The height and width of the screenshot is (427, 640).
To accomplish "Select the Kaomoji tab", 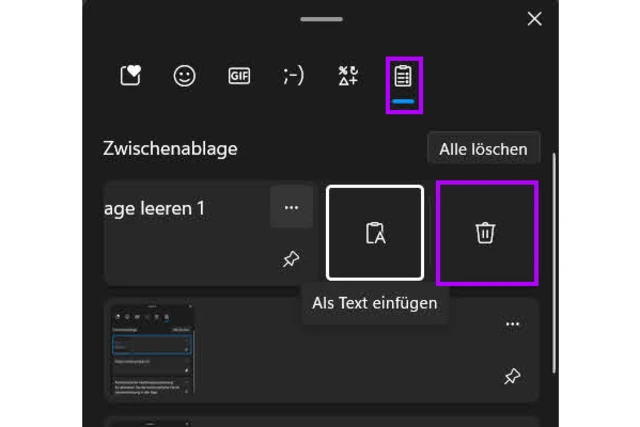I will tap(293, 76).
